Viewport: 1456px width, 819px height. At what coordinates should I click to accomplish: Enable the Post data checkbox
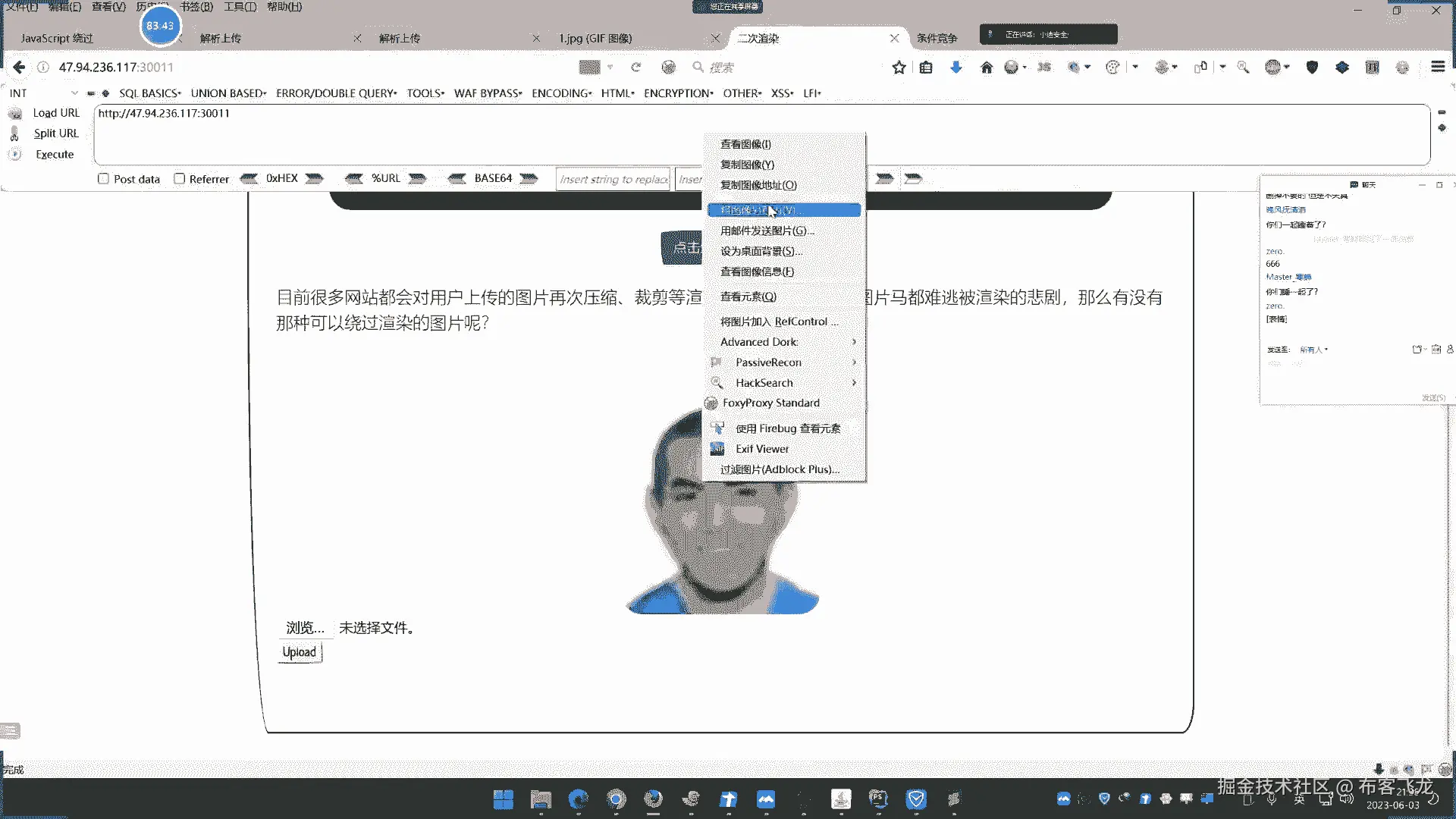103,179
